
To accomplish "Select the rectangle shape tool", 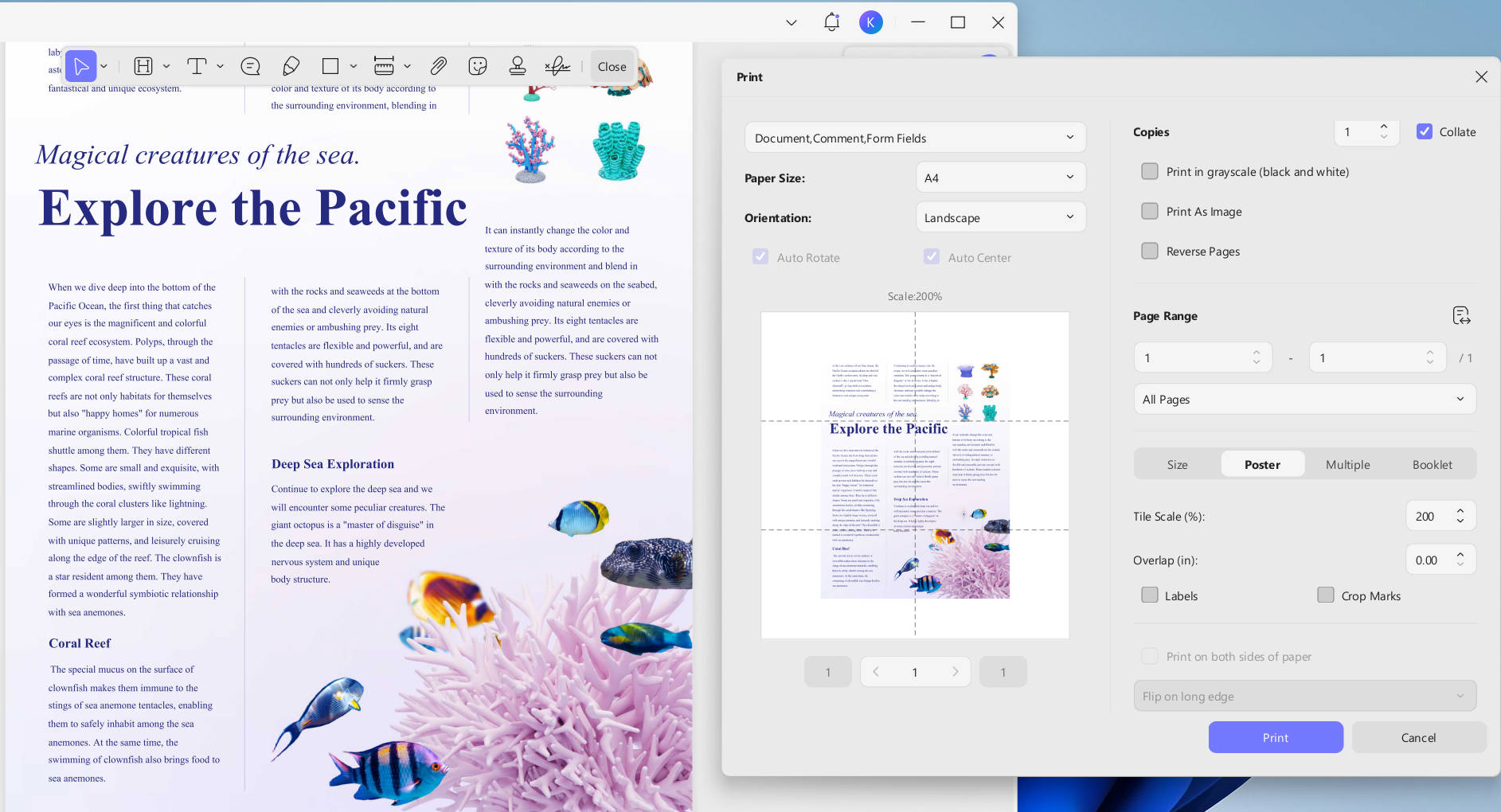I will tap(330, 66).
